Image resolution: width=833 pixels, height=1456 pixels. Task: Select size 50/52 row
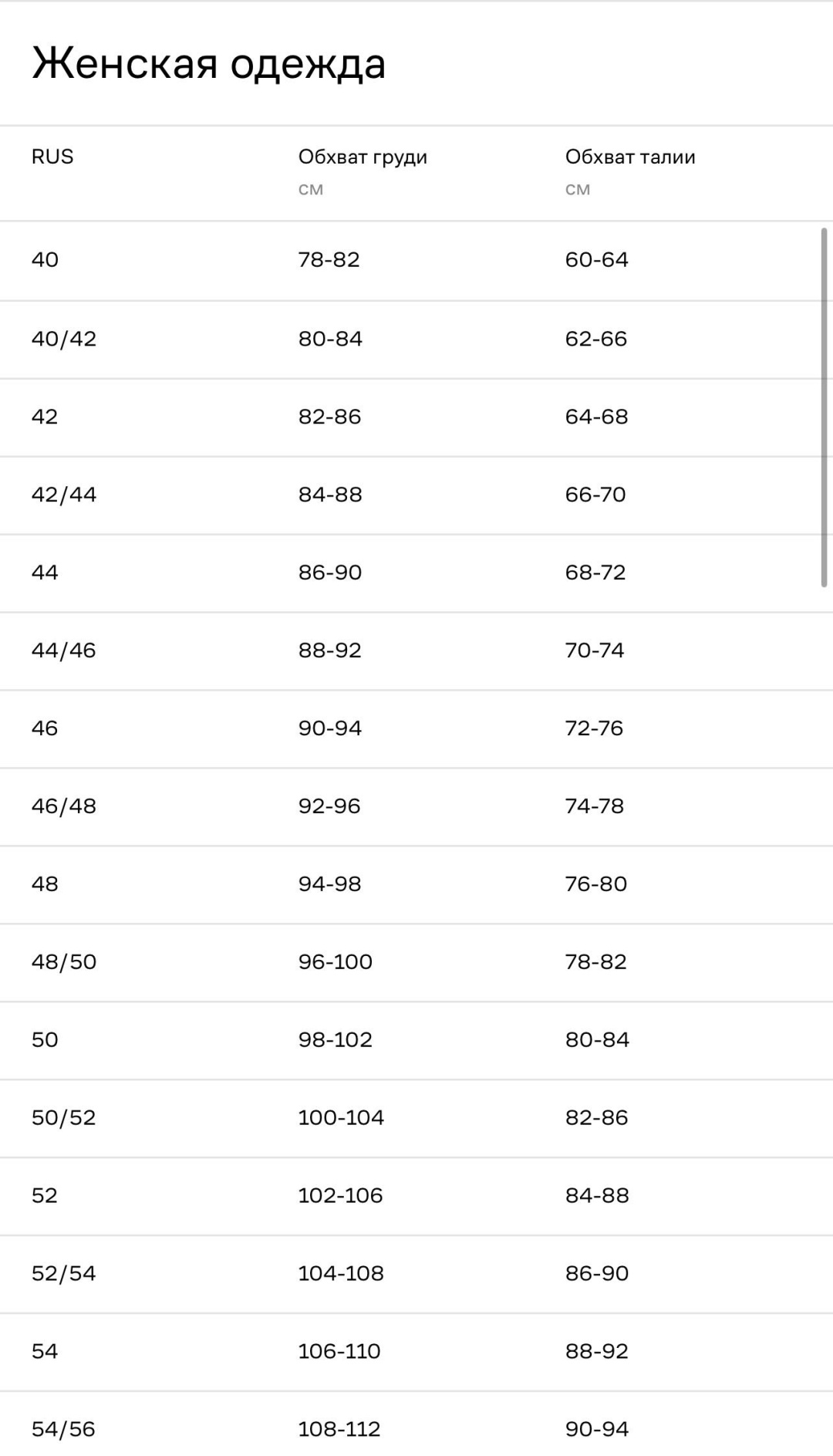tap(416, 1119)
